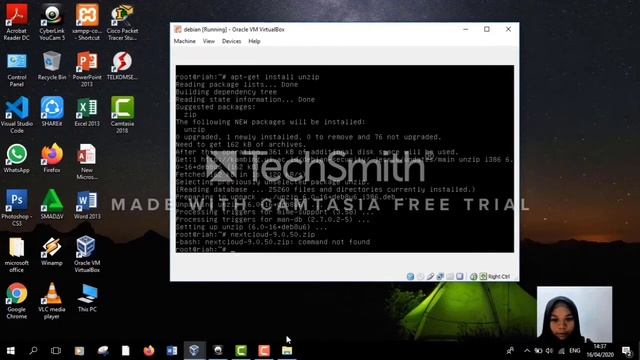Select Excel 2013 desktop icon

point(87,112)
